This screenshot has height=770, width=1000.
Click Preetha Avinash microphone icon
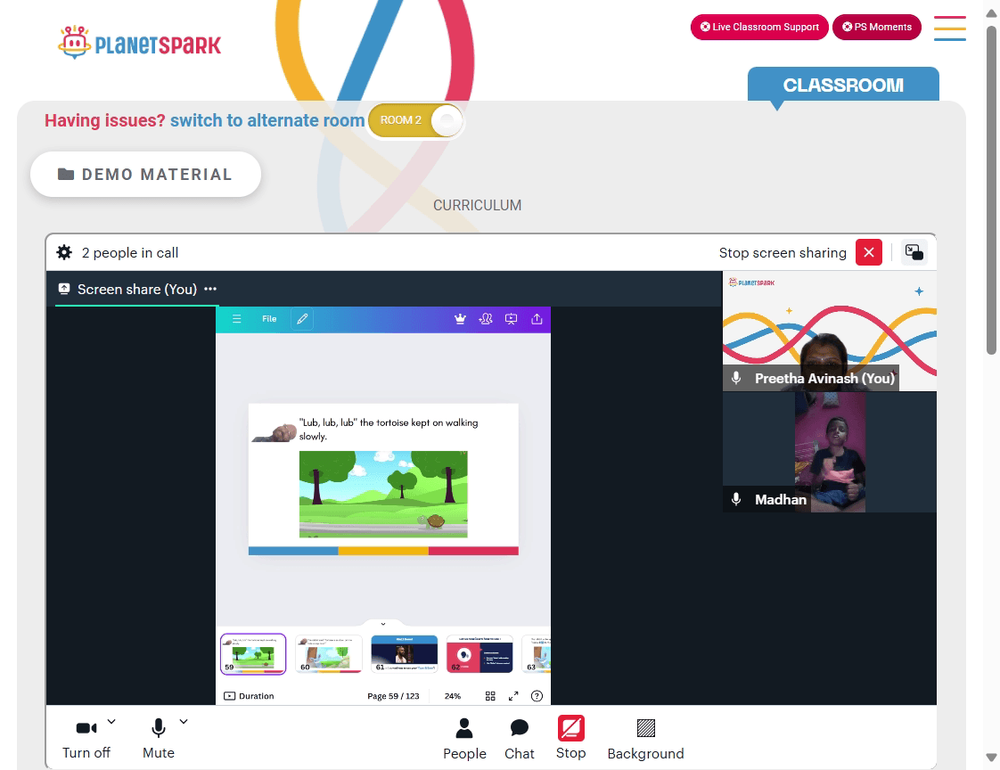coord(736,378)
